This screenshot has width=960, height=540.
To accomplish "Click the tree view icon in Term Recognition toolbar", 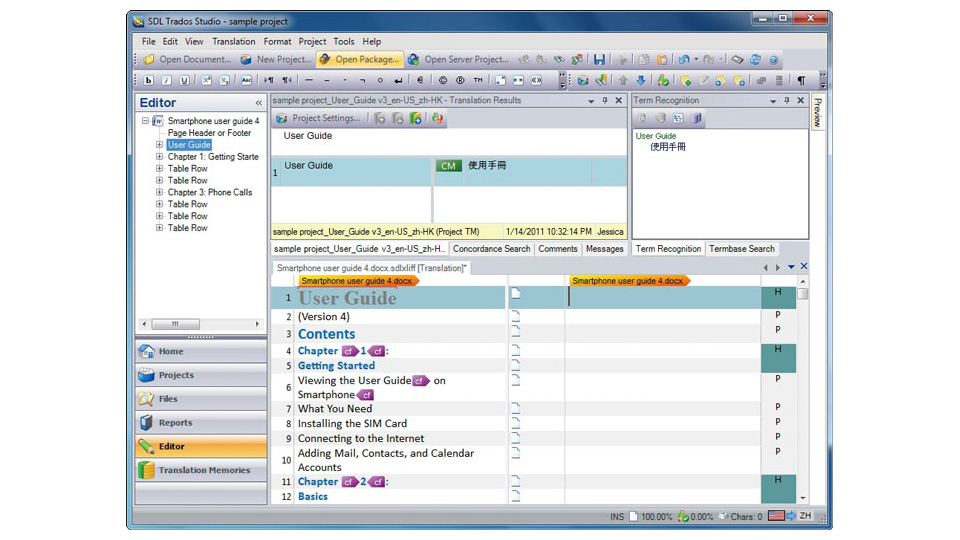I will click(678, 118).
